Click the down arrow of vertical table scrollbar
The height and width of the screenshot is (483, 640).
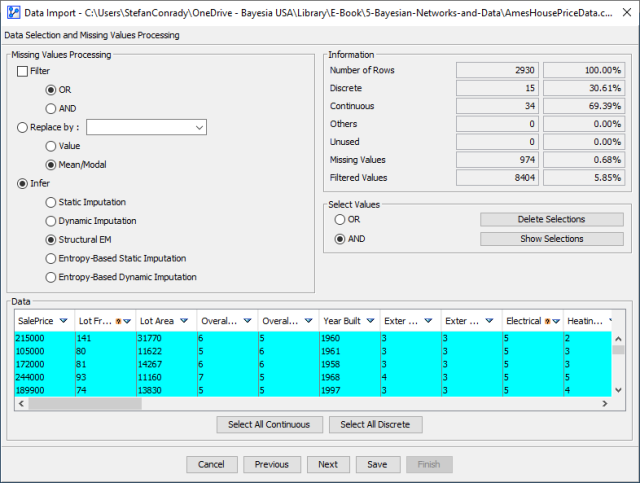tap(618, 390)
